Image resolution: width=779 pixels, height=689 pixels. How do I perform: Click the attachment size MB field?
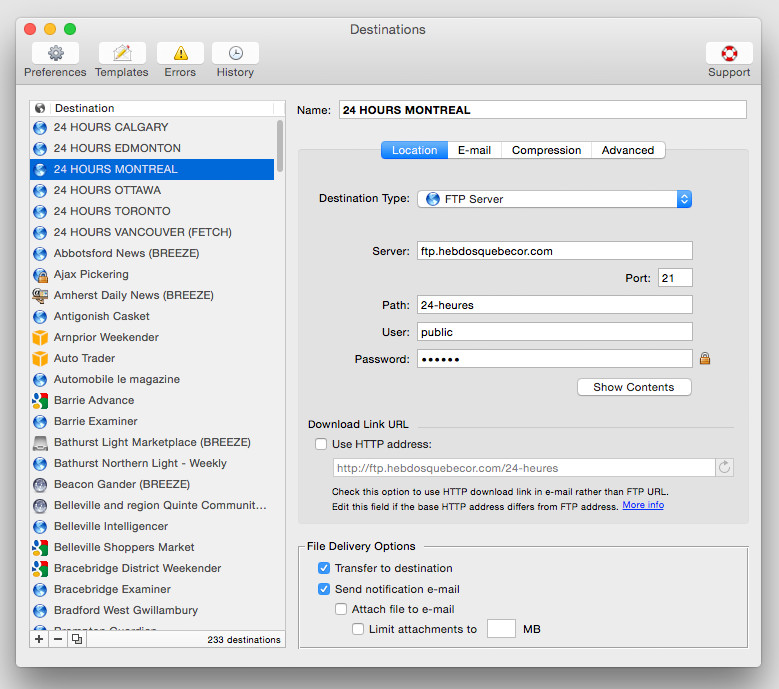(501, 628)
